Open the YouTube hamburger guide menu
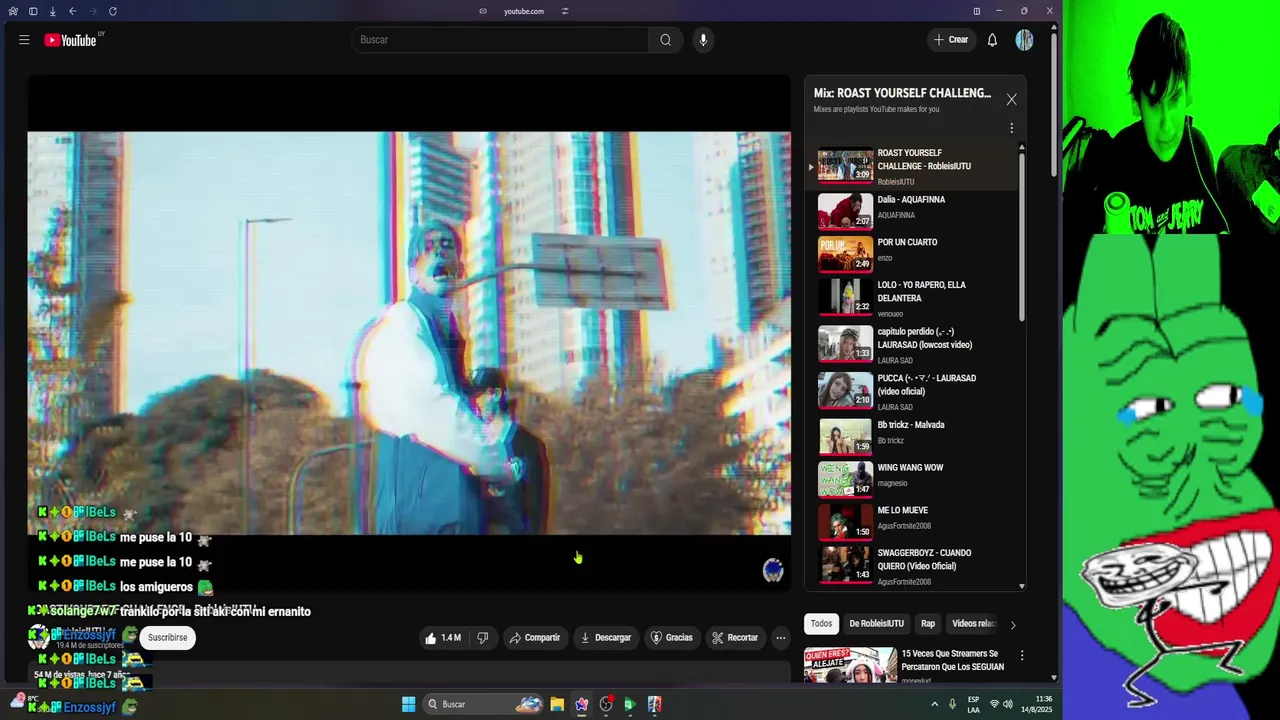This screenshot has width=1280, height=720. point(24,40)
